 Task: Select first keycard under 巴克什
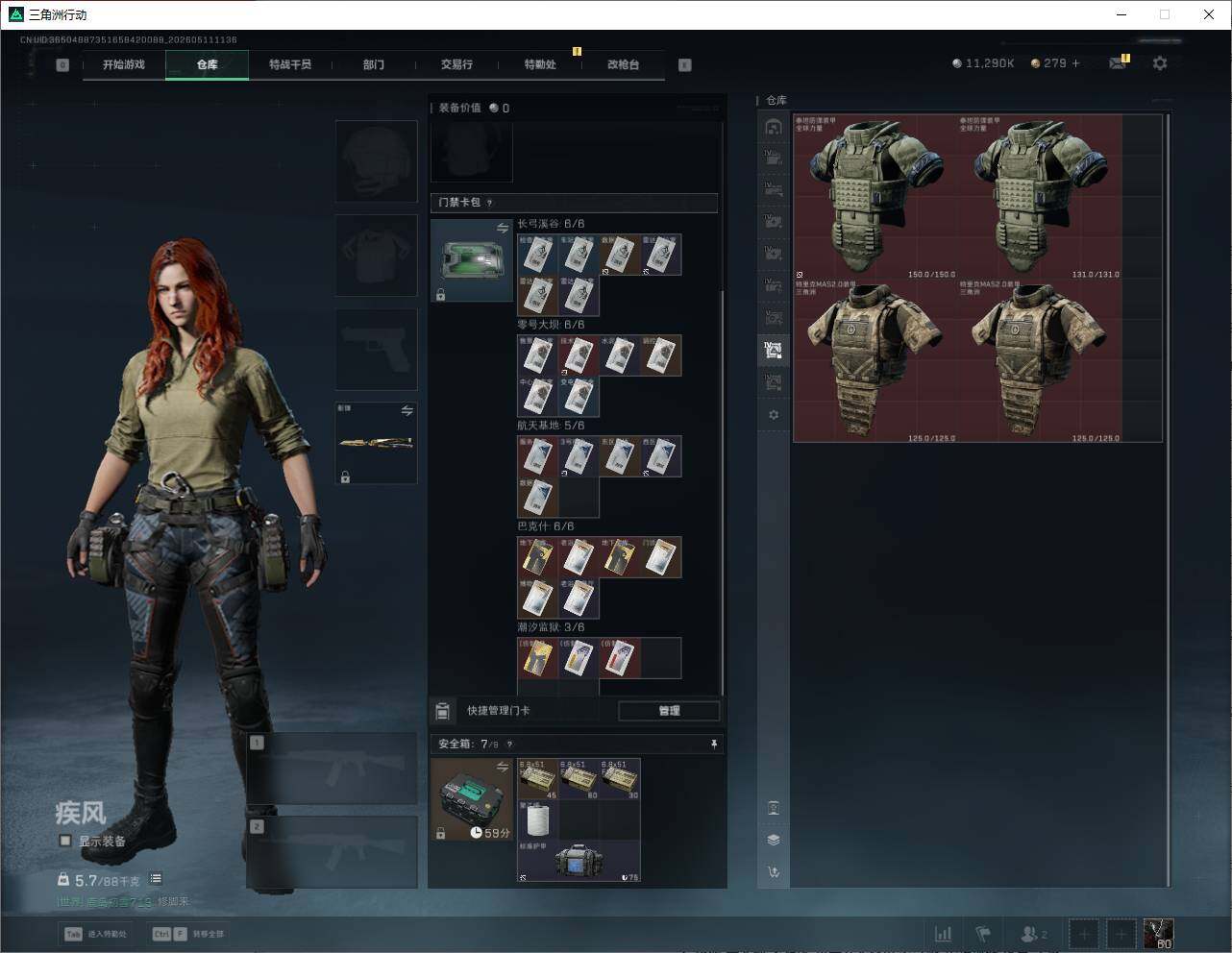538,557
